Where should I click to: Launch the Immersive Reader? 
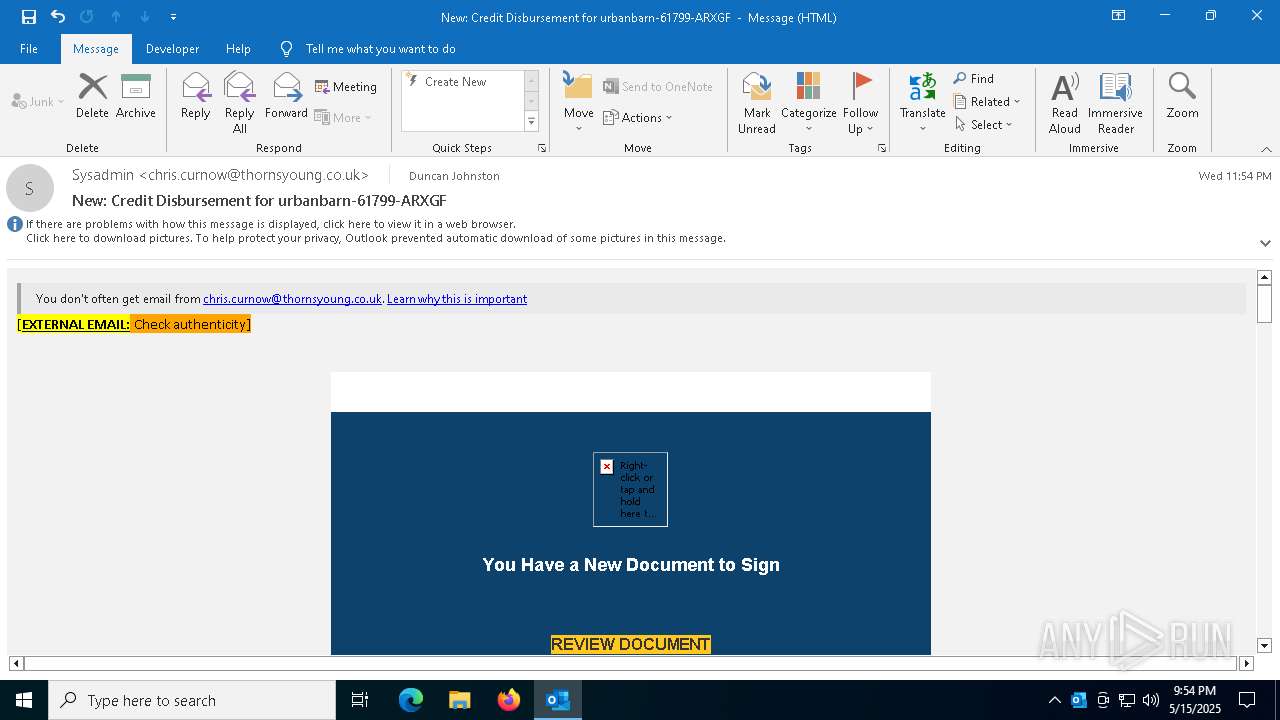coord(1116,103)
